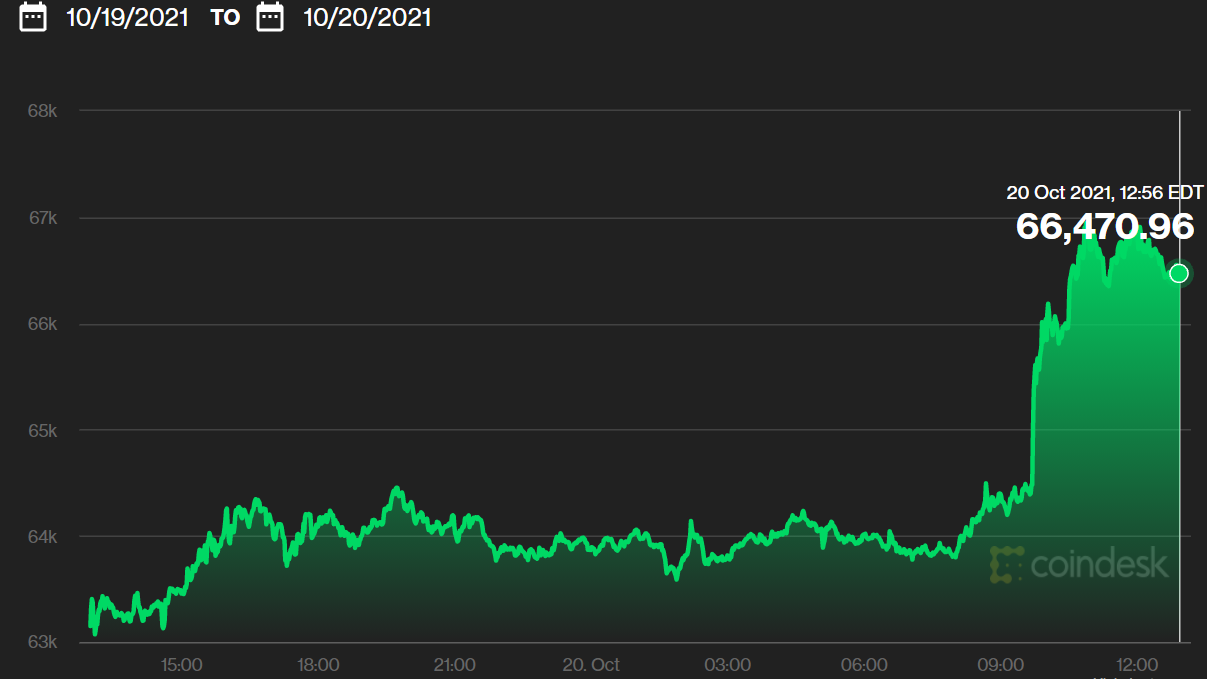The height and width of the screenshot is (679, 1207).
Task: Select the 18:00 time axis label
Action: (318, 665)
